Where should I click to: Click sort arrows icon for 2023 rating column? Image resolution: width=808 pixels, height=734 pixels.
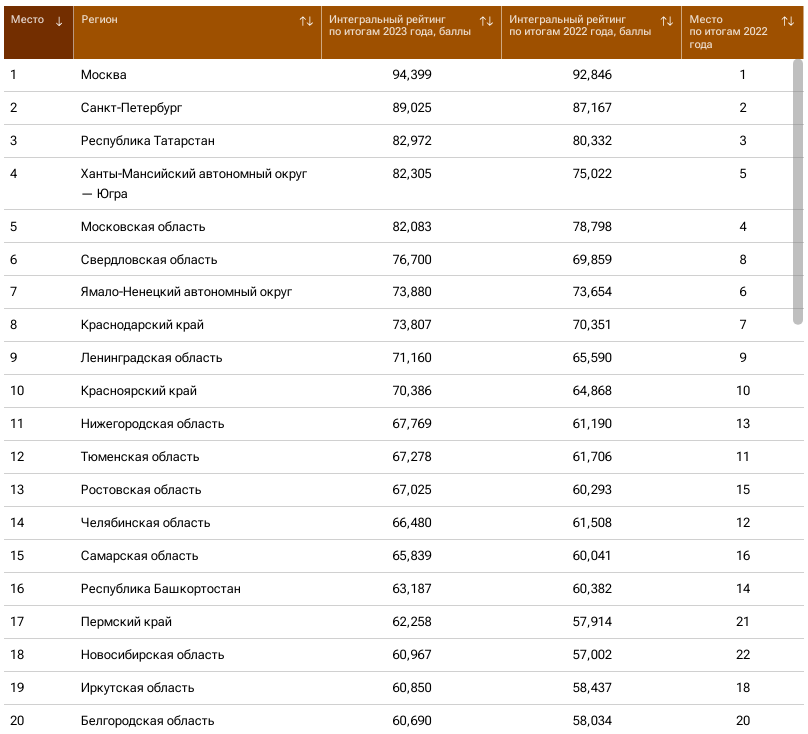pyautogui.click(x=486, y=21)
